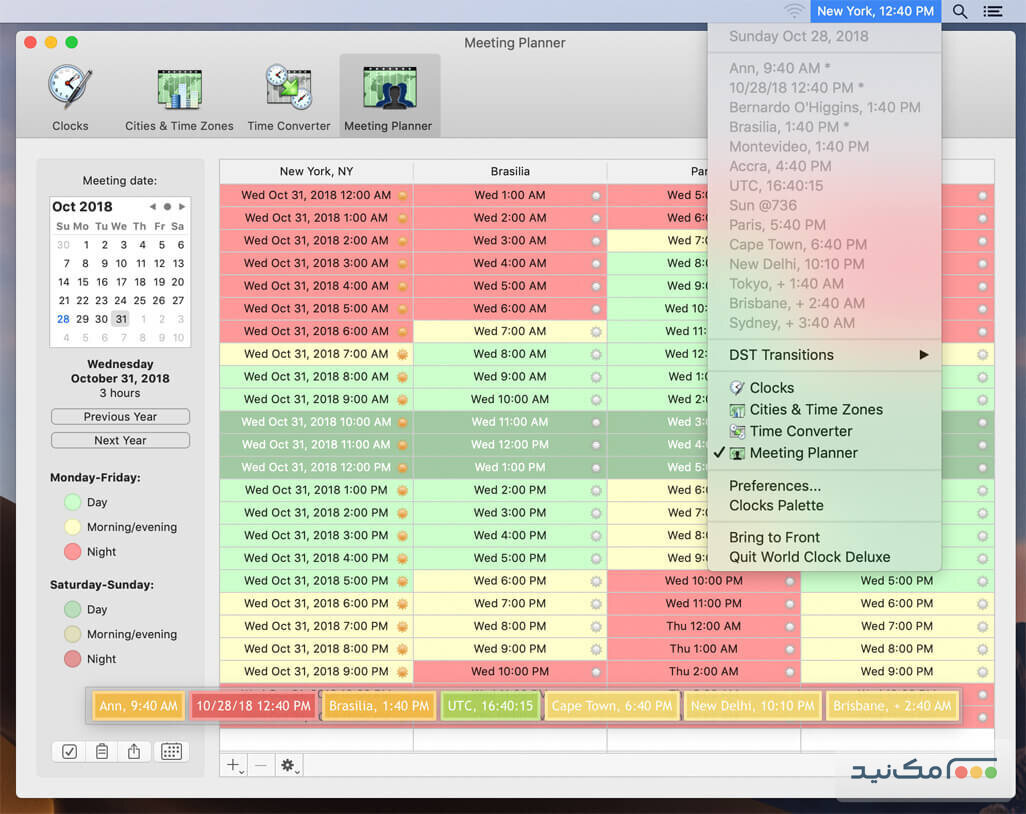Image resolution: width=1026 pixels, height=814 pixels.
Task: Open the search icon in the menu bar
Action: coord(958,12)
